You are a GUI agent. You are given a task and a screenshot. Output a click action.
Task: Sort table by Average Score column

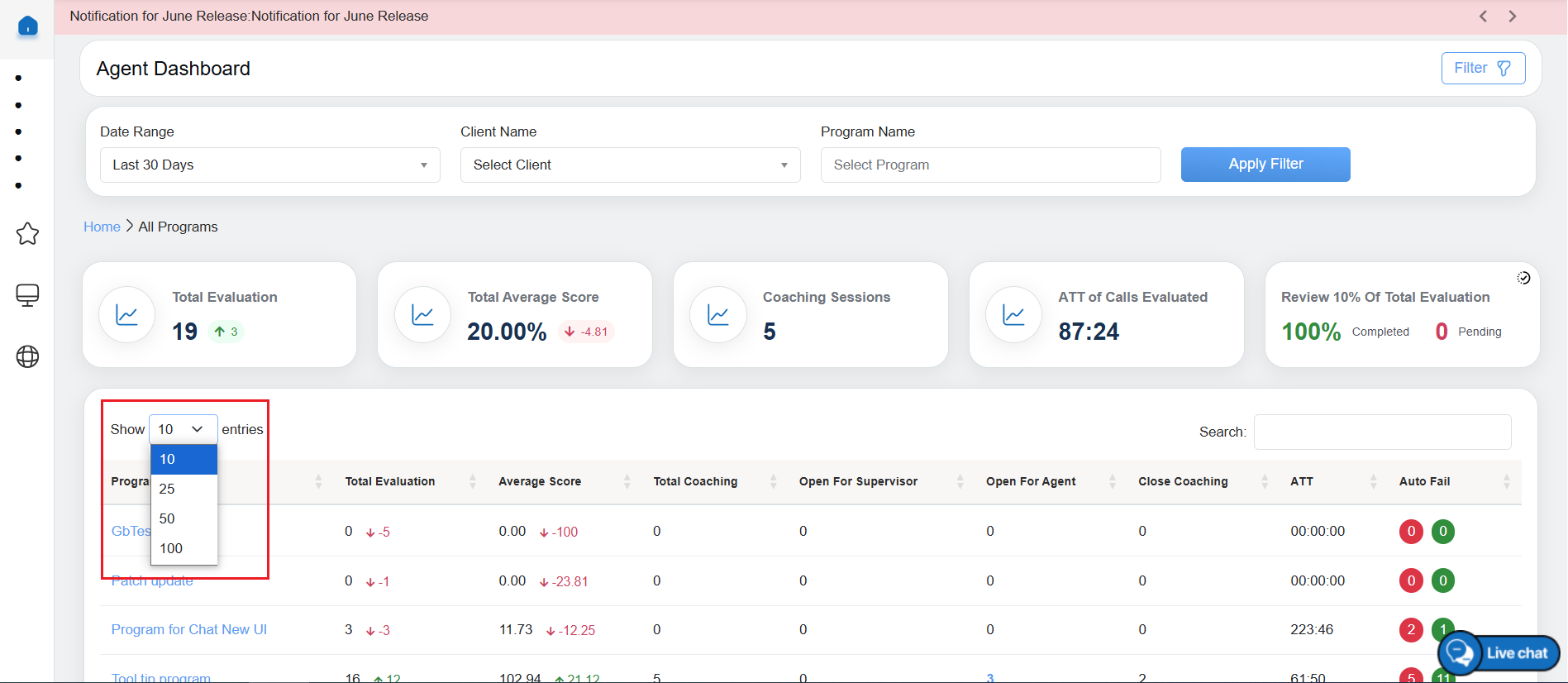[x=540, y=481]
